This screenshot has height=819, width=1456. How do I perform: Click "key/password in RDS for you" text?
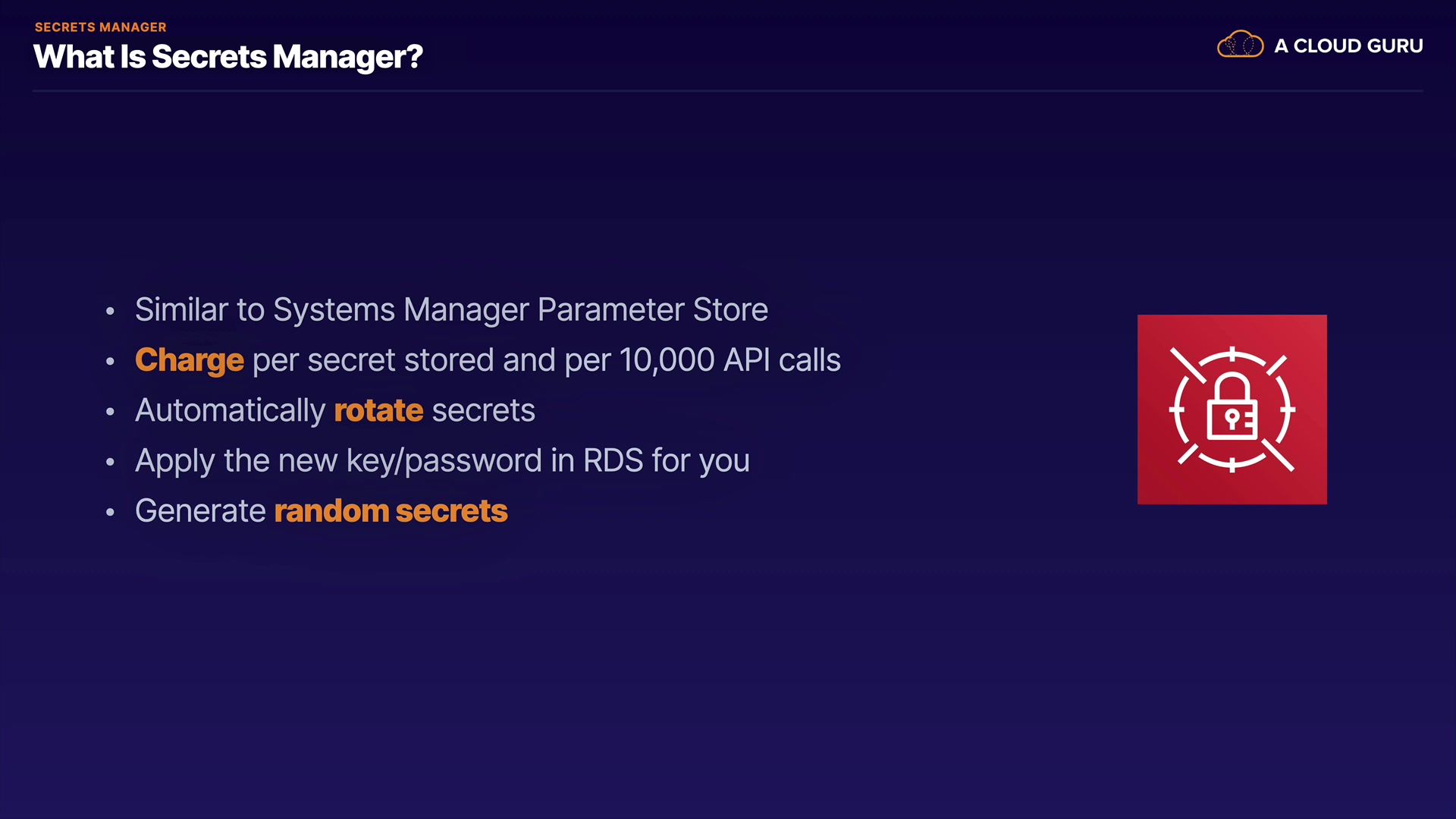(x=548, y=460)
